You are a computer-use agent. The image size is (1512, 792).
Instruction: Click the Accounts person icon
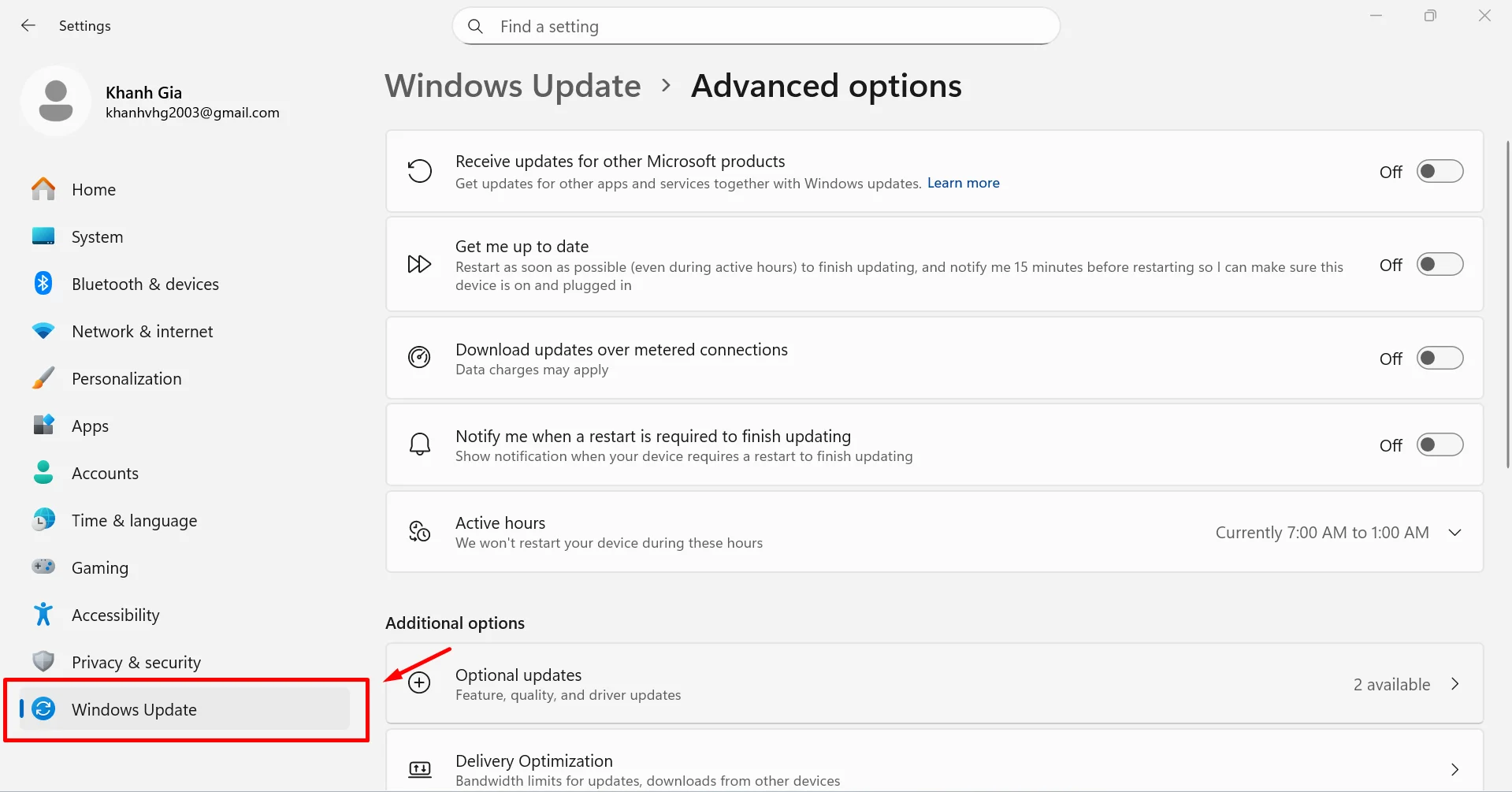(43, 473)
